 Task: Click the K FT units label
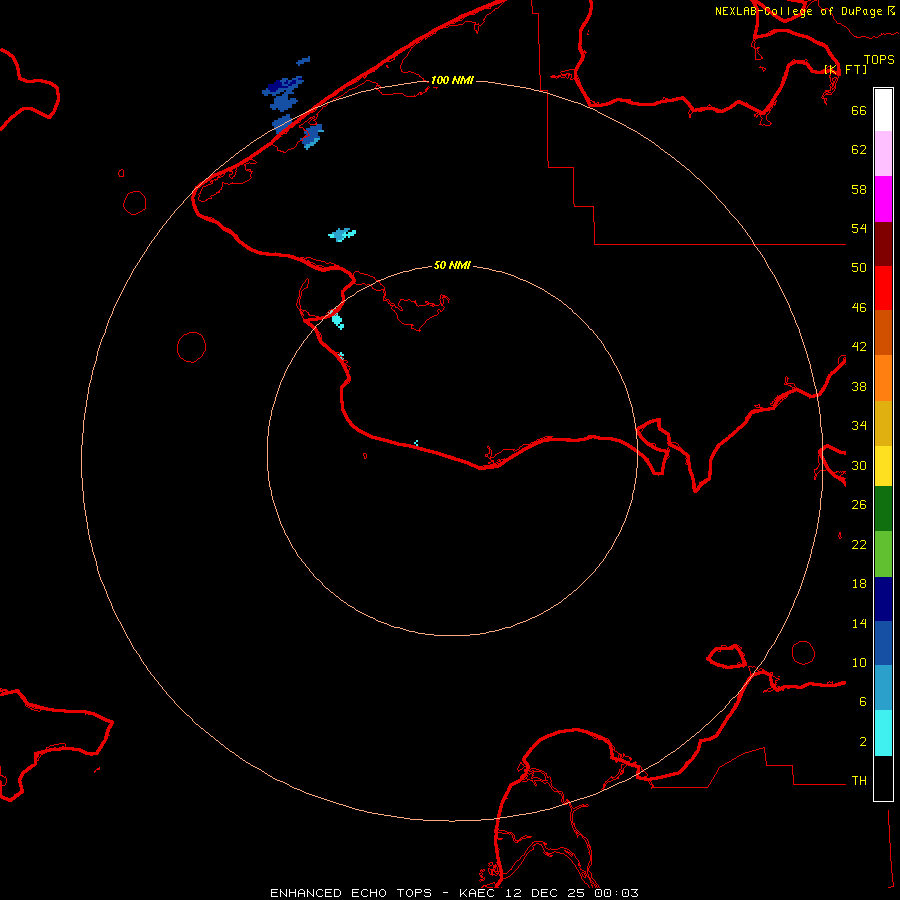[846, 69]
